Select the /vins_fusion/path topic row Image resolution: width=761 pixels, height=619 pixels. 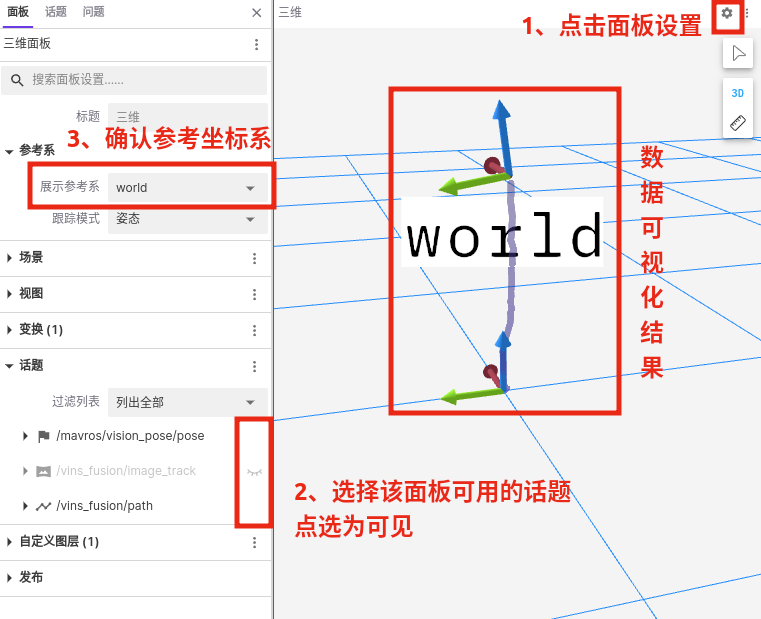point(105,506)
